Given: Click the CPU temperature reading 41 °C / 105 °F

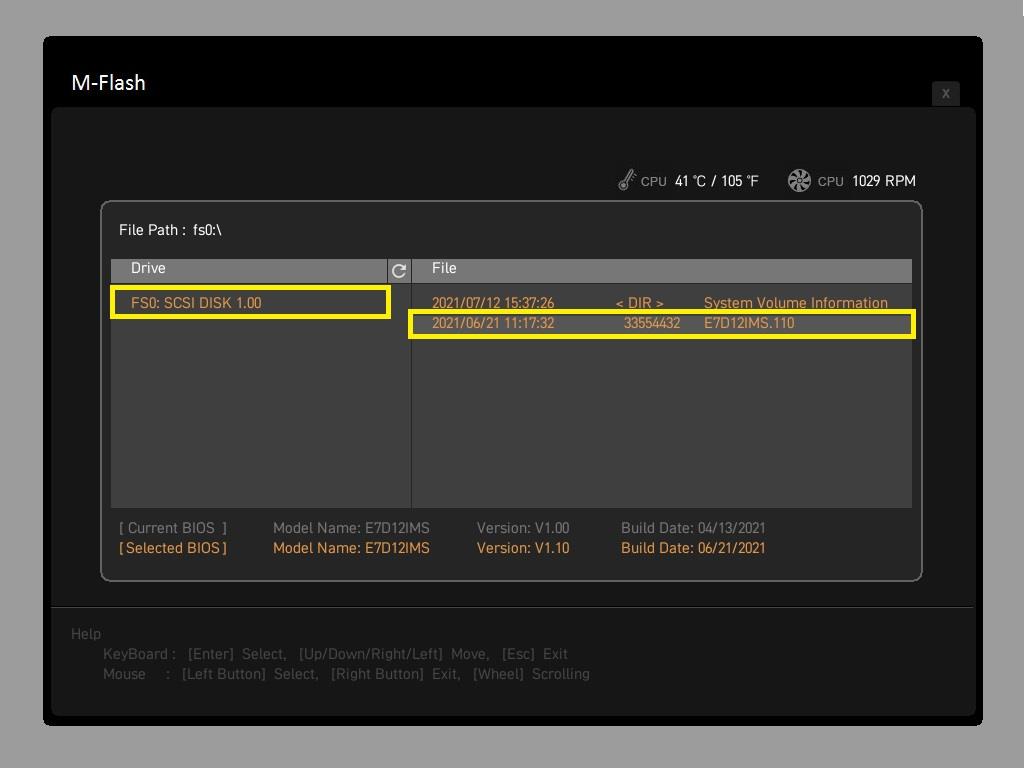Looking at the screenshot, I should (716, 181).
